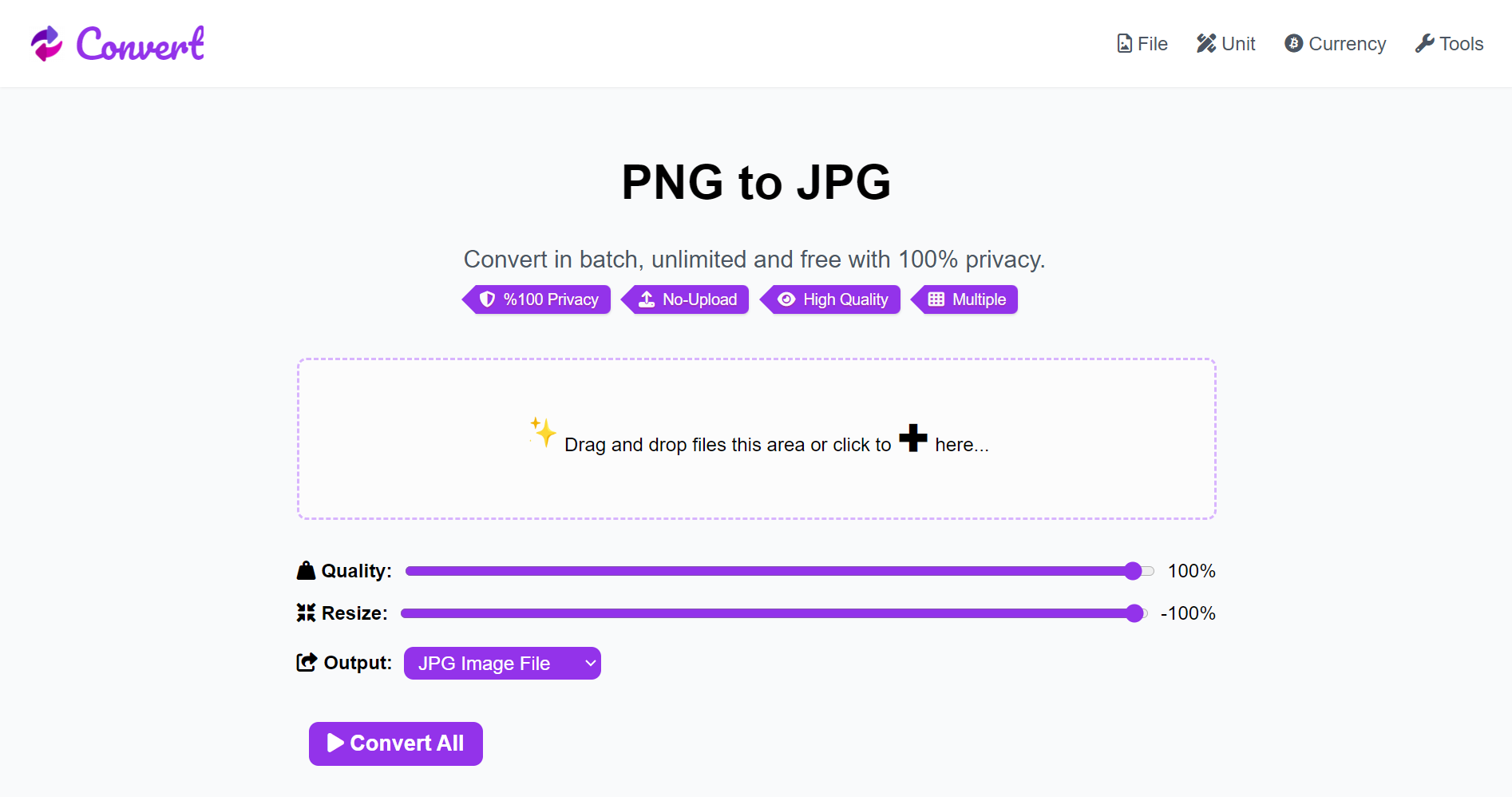Open the Unit menu in the header
The height and width of the screenshot is (797, 1512).
point(1225,43)
